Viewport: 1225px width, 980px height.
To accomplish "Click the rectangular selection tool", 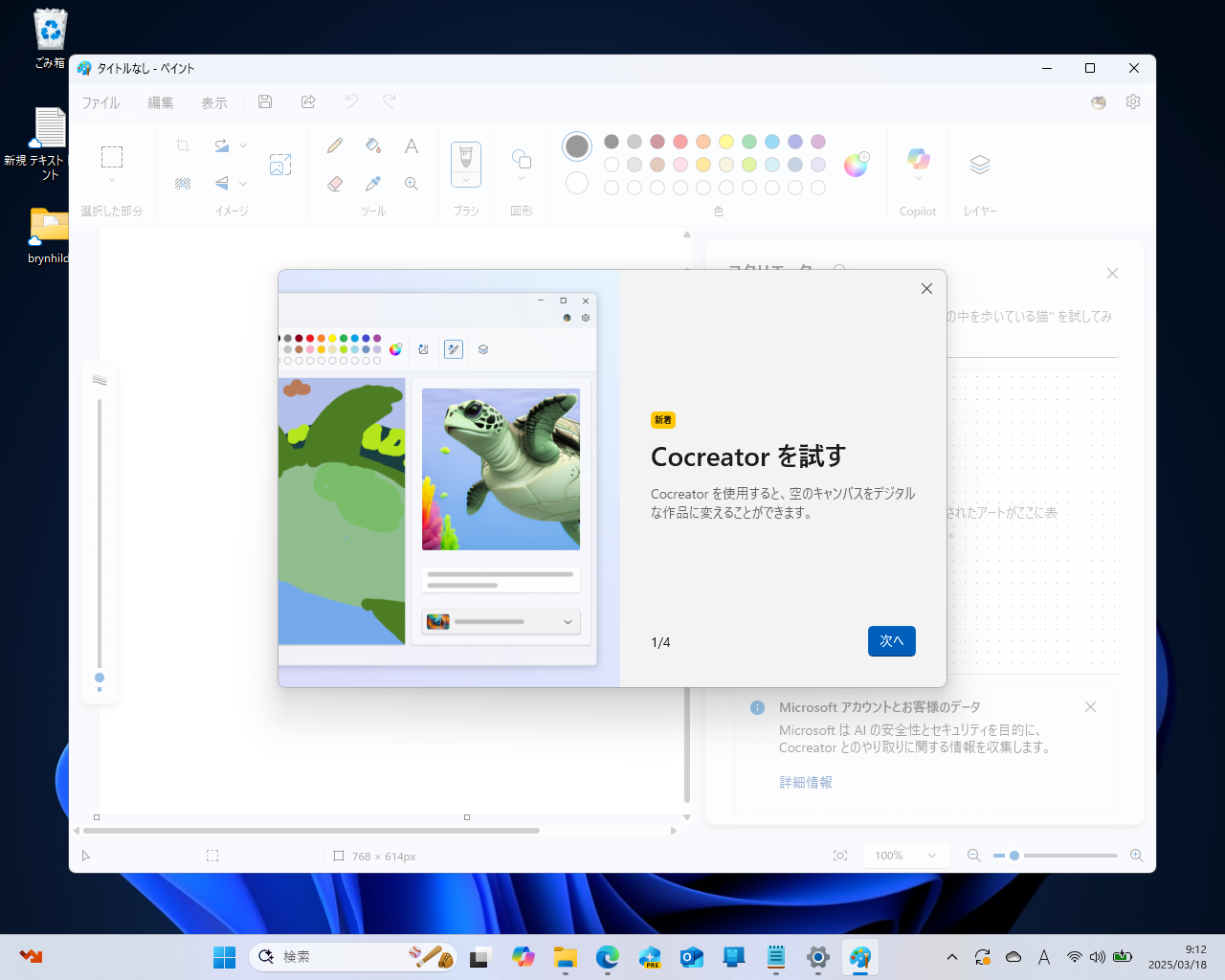I will click(112, 156).
